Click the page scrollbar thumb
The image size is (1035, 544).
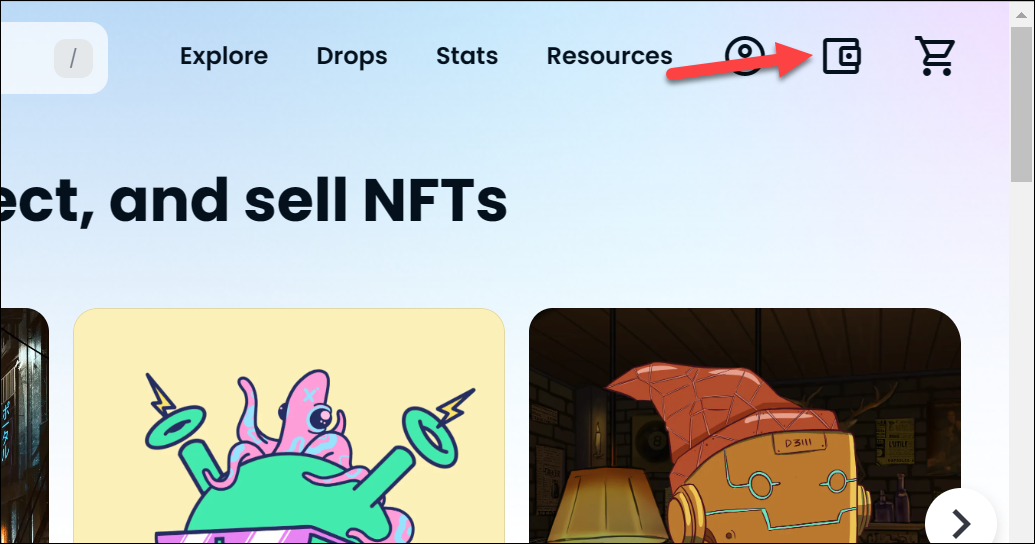click(1022, 104)
